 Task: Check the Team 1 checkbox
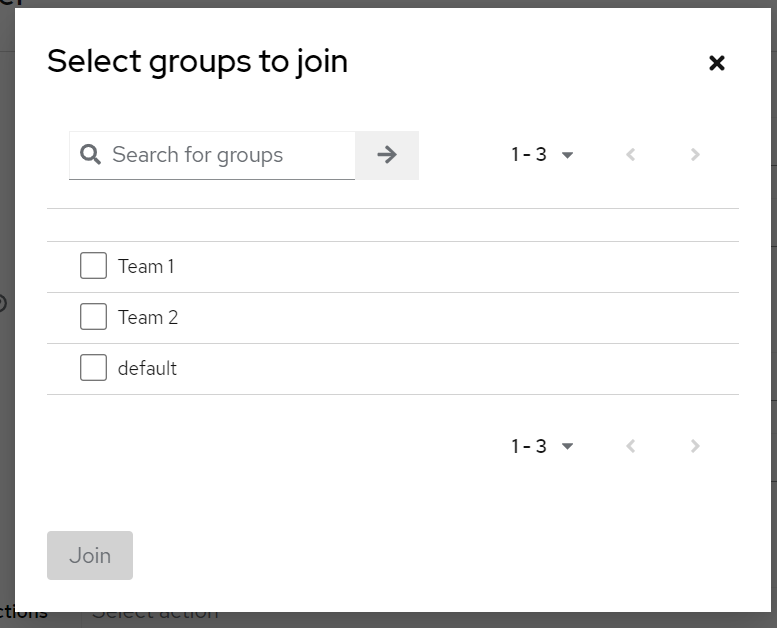click(x=93, y=266)
